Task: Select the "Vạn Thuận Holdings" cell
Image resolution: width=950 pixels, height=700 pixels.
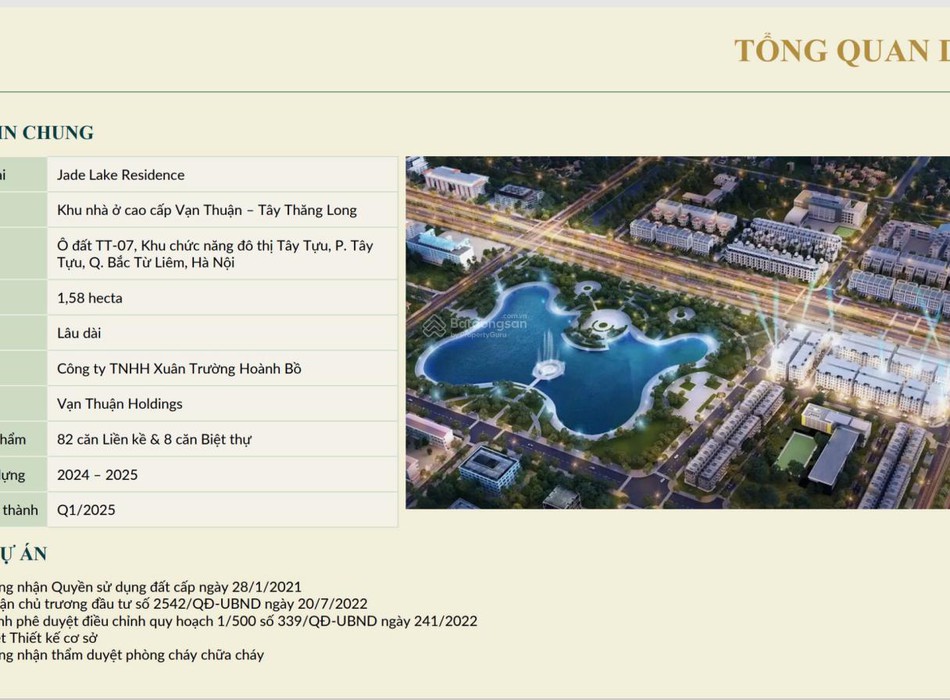Action: pyautogui.click(x=120, y=404)
